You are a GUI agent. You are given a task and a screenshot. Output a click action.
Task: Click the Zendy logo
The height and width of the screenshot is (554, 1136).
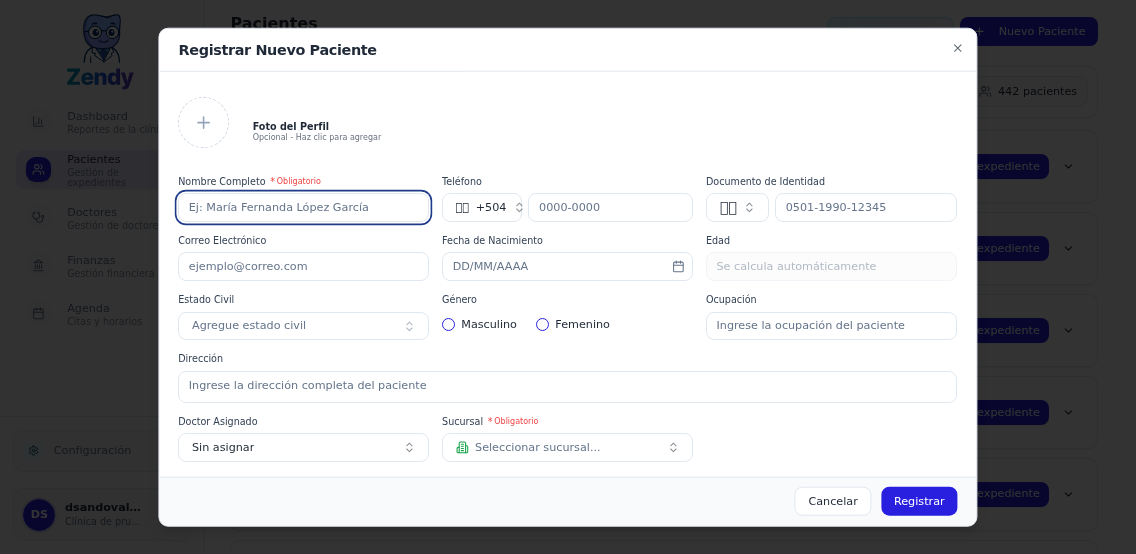pos(100,51)
